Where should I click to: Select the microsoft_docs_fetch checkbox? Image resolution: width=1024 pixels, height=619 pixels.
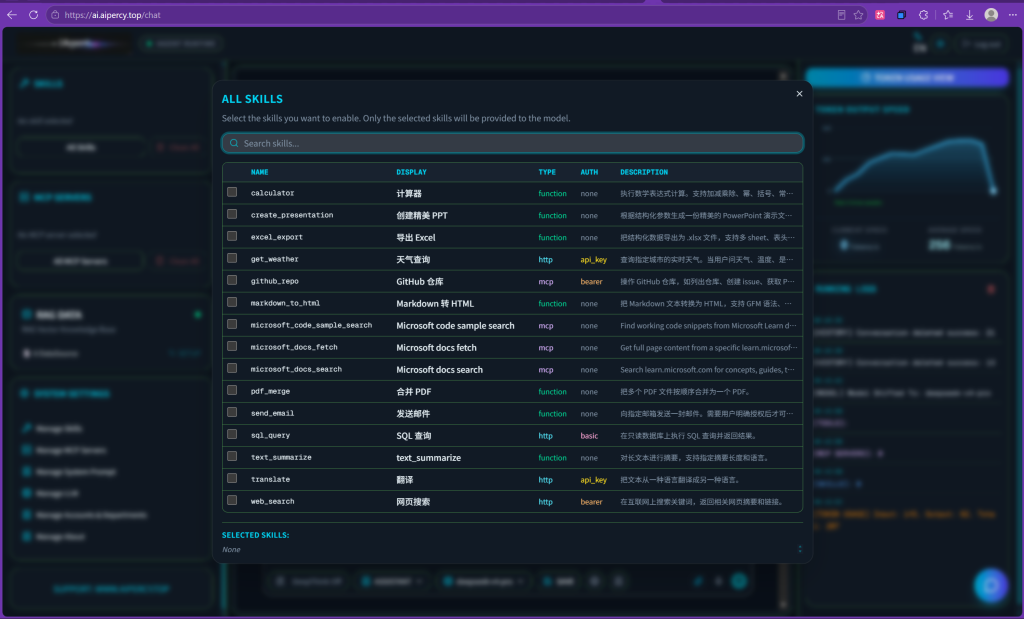(232, 346)
